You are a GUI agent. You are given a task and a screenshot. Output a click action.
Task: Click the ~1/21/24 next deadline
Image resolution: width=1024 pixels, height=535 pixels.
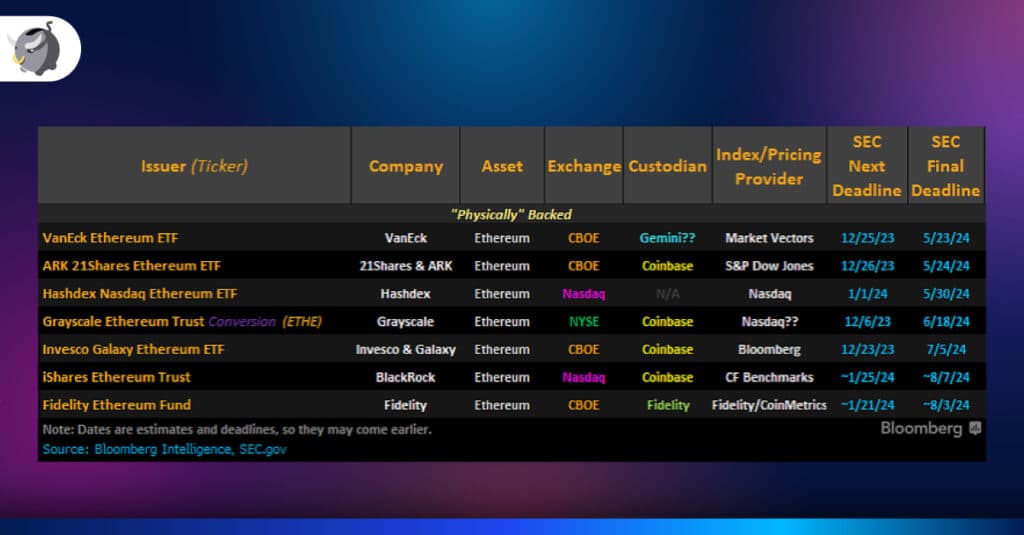click(867, 405)
